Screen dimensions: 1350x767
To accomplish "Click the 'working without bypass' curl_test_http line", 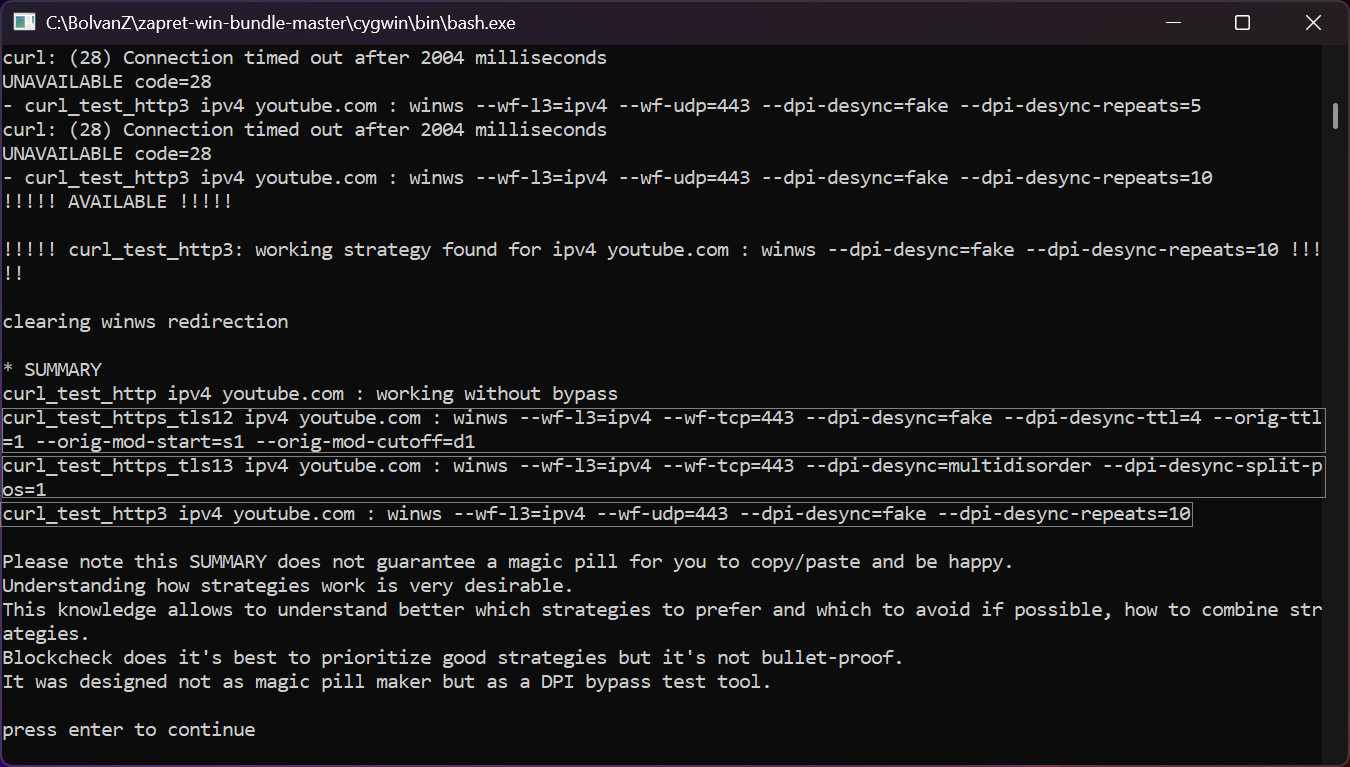I will tap(310, 394).
